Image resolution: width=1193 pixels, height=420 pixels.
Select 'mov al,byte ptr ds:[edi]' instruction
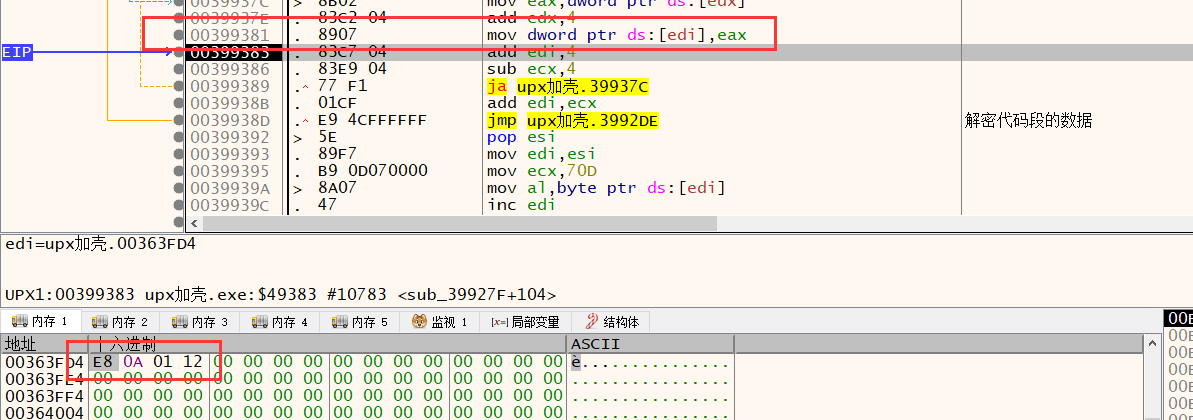(606, 188)
